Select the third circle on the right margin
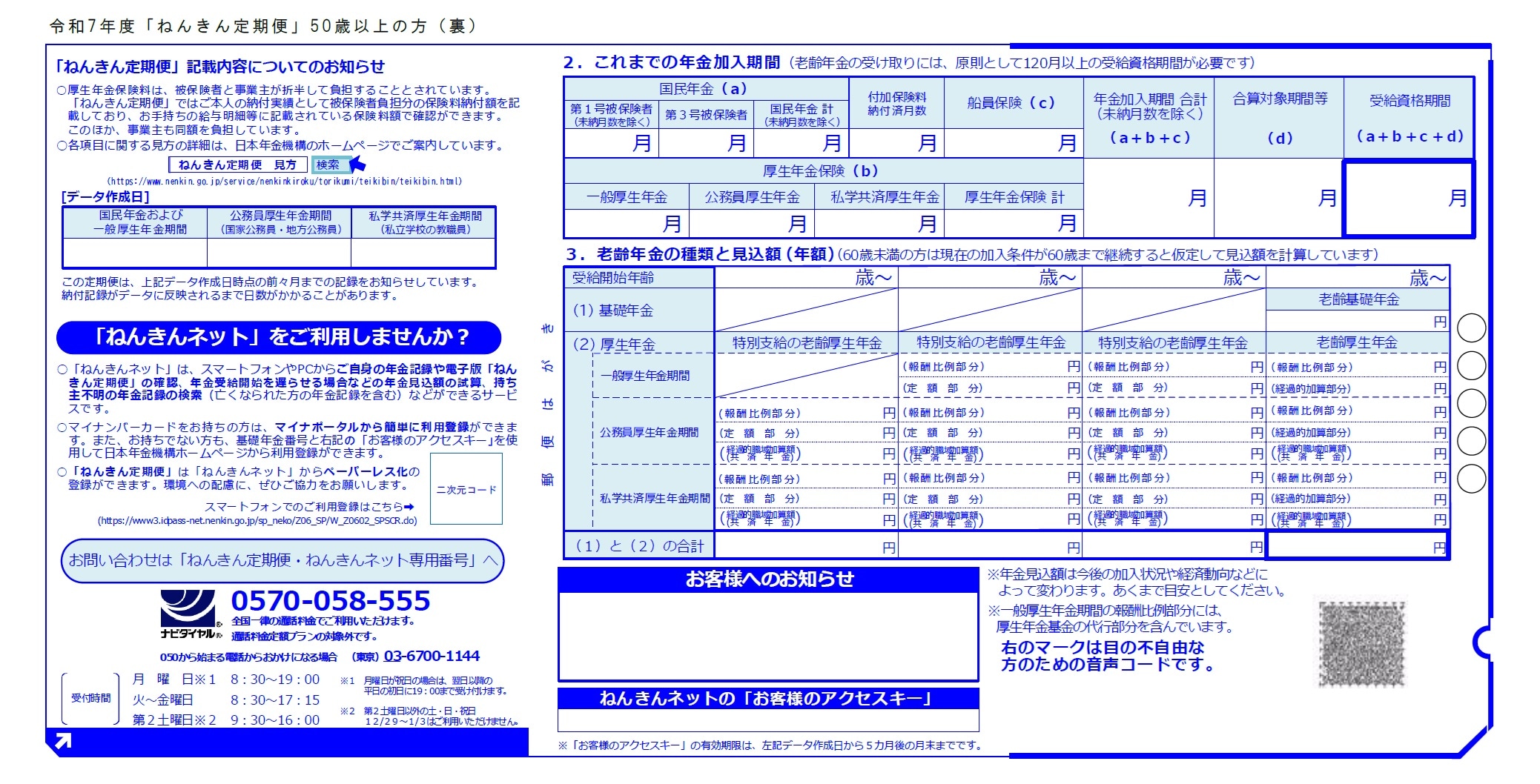This screenshot has width=1540, height=784. [x=1471, y=403]
